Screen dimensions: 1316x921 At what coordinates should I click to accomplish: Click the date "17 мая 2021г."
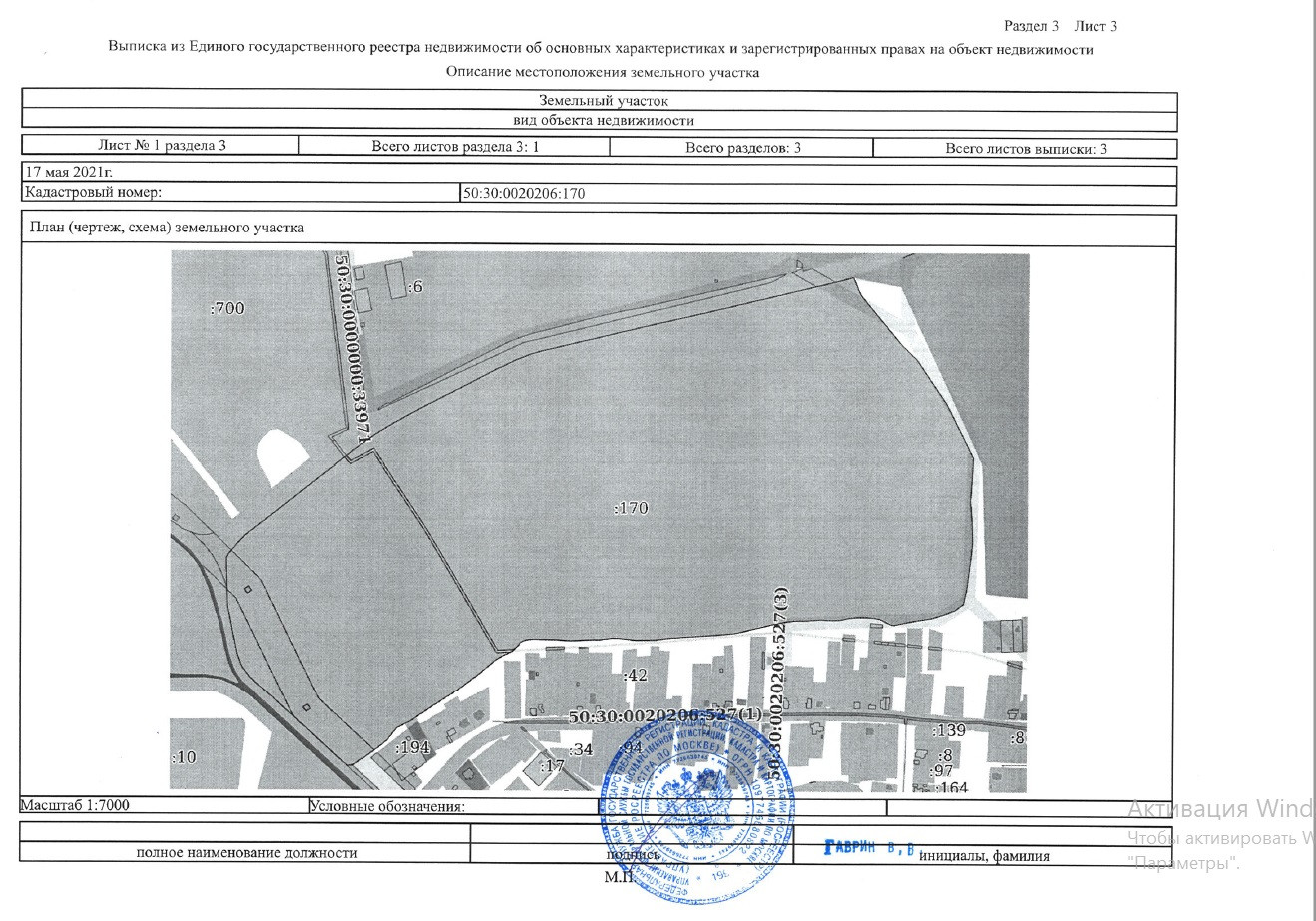[70, 172]
